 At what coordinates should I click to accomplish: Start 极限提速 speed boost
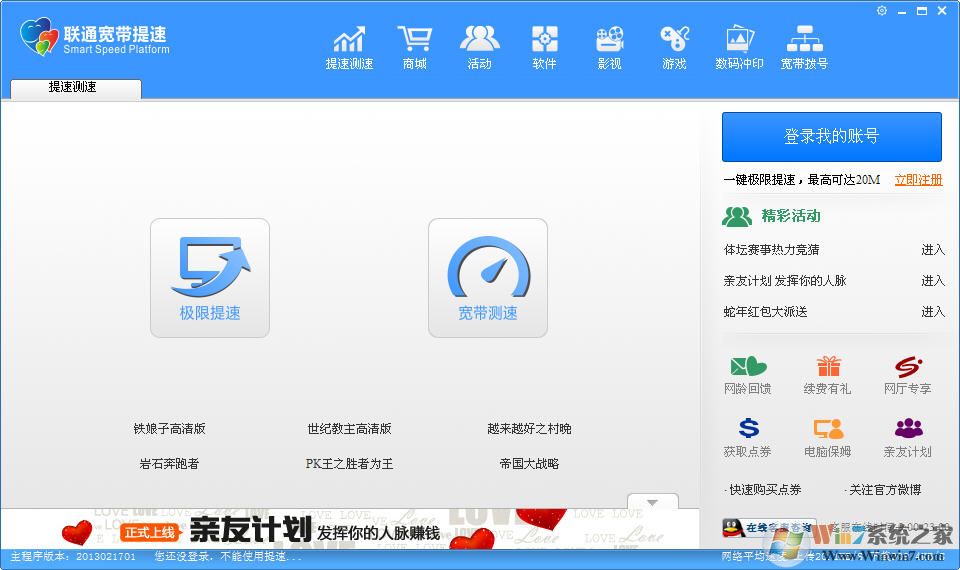coord(210,278)
